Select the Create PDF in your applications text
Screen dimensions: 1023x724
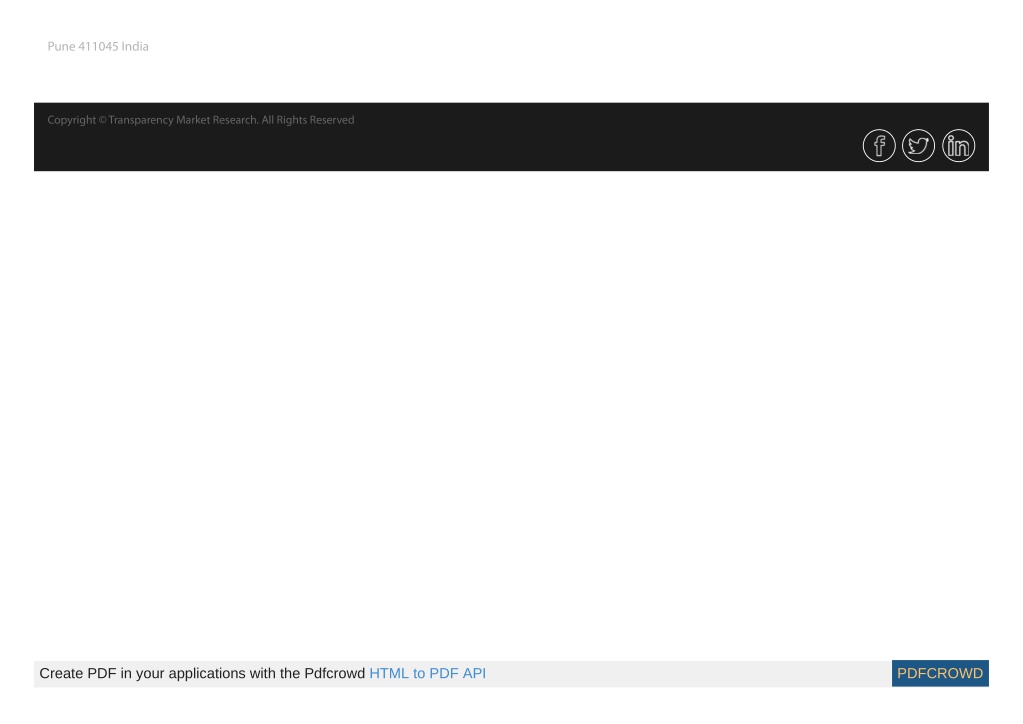coord(202,673)
